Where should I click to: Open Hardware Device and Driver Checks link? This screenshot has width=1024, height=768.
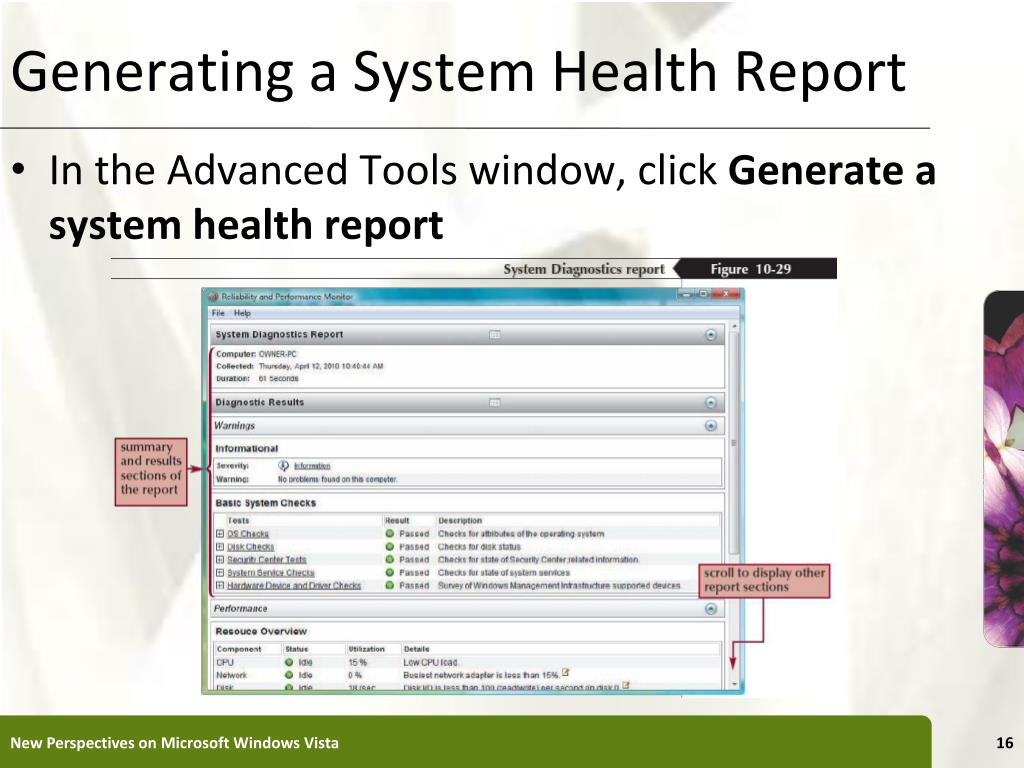[294, 586]
